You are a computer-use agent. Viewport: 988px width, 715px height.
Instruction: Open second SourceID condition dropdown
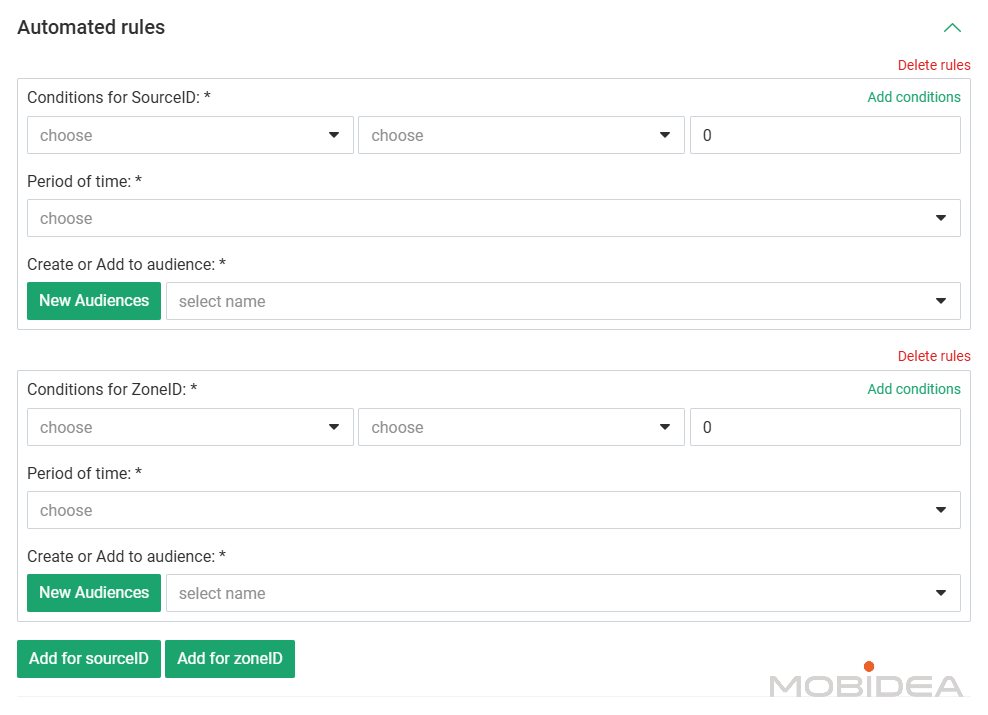point(521,135)
